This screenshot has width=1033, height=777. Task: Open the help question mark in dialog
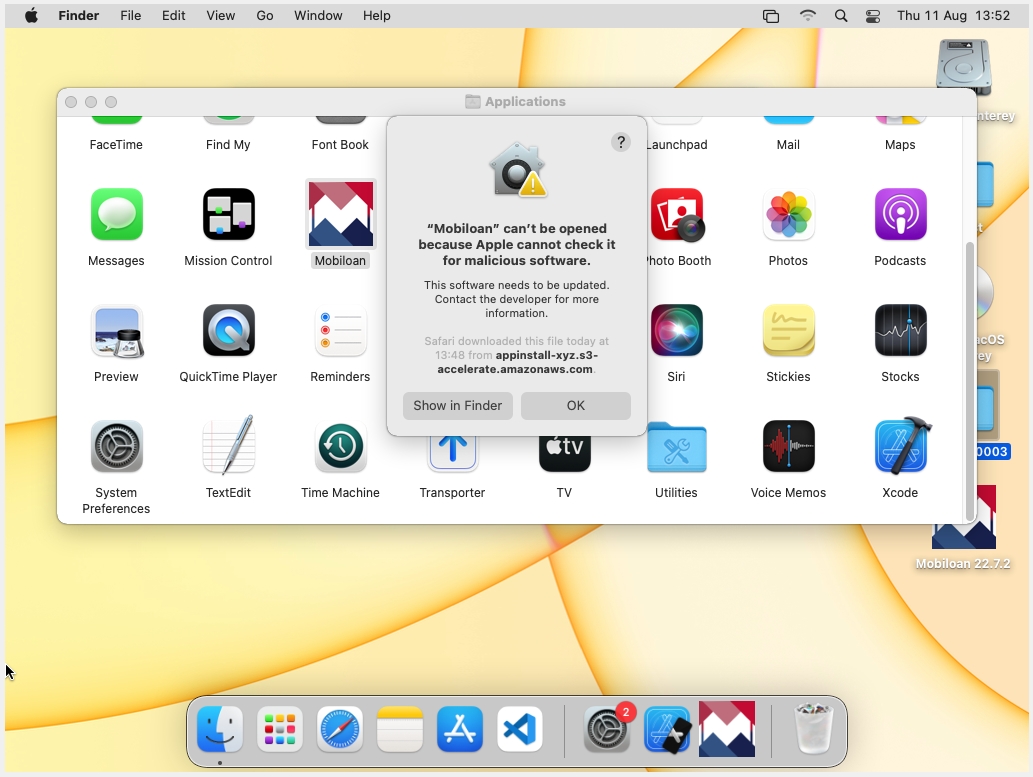click(620, 142)
